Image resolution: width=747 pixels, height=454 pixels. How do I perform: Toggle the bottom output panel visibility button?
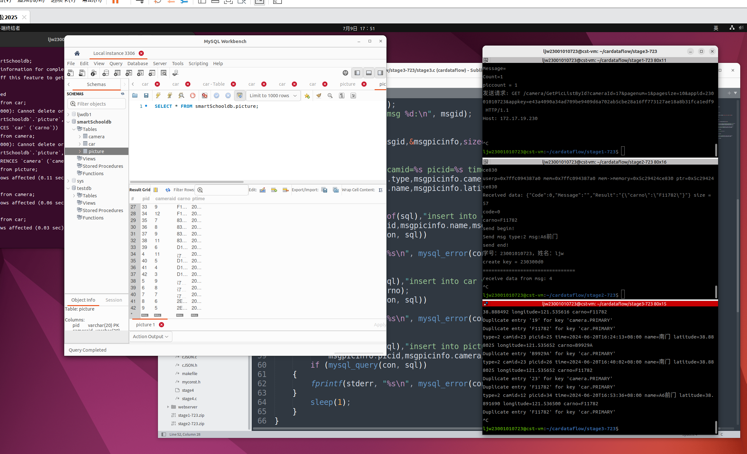[x=368, y=73]
